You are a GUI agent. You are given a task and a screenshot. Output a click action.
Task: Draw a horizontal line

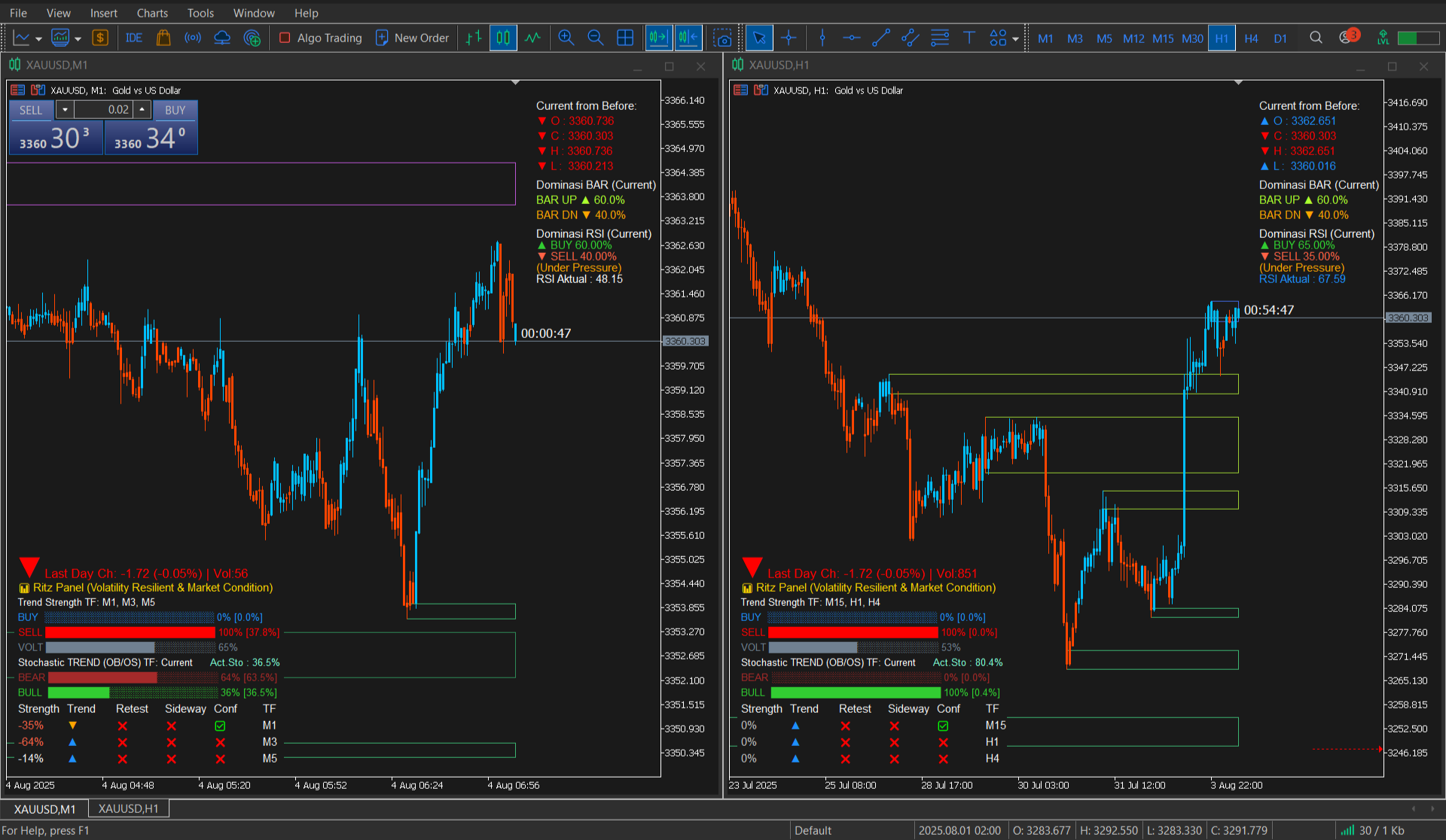click(x=852, y=38)
